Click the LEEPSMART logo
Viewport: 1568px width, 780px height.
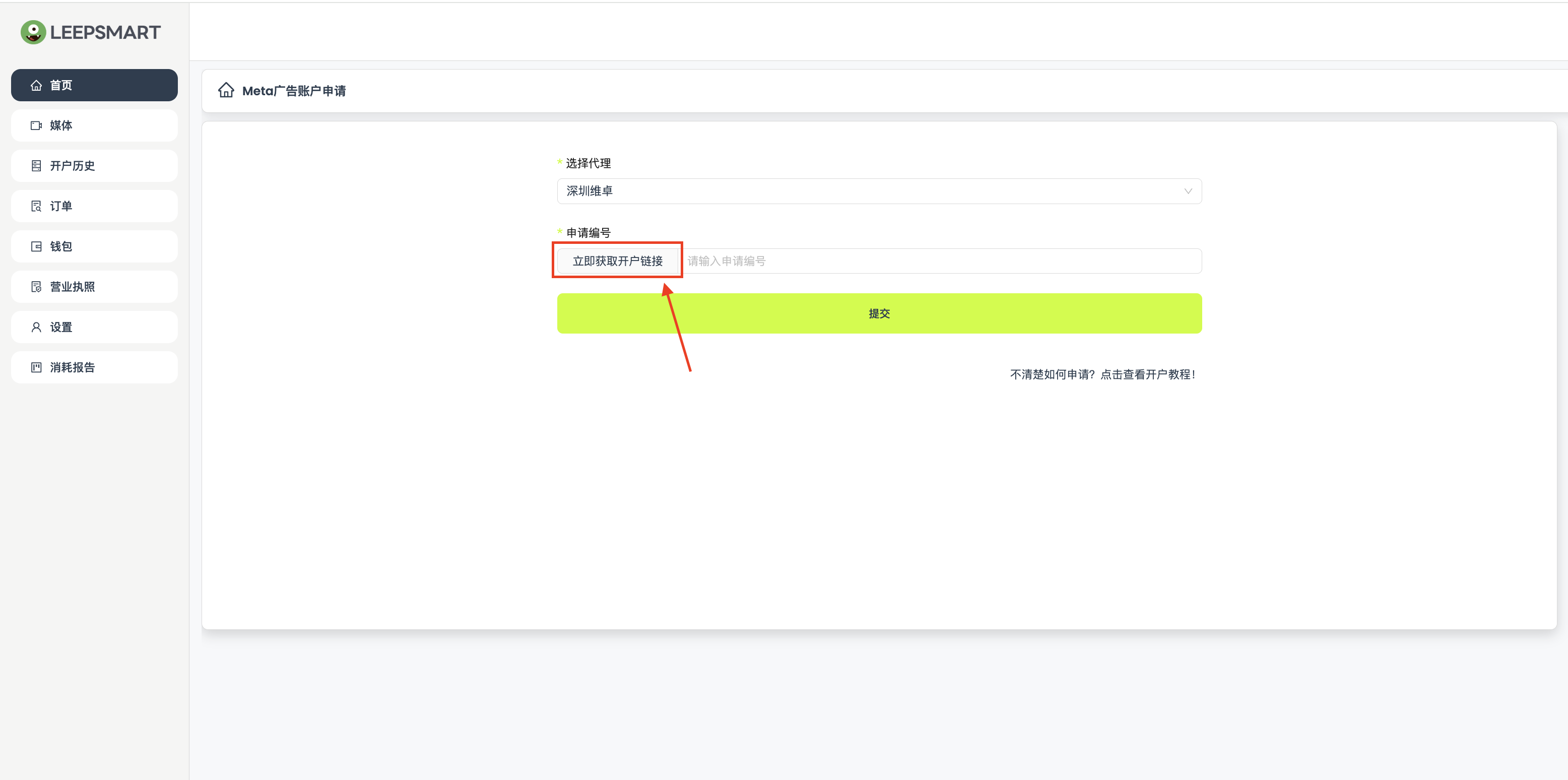click(90, 32)
